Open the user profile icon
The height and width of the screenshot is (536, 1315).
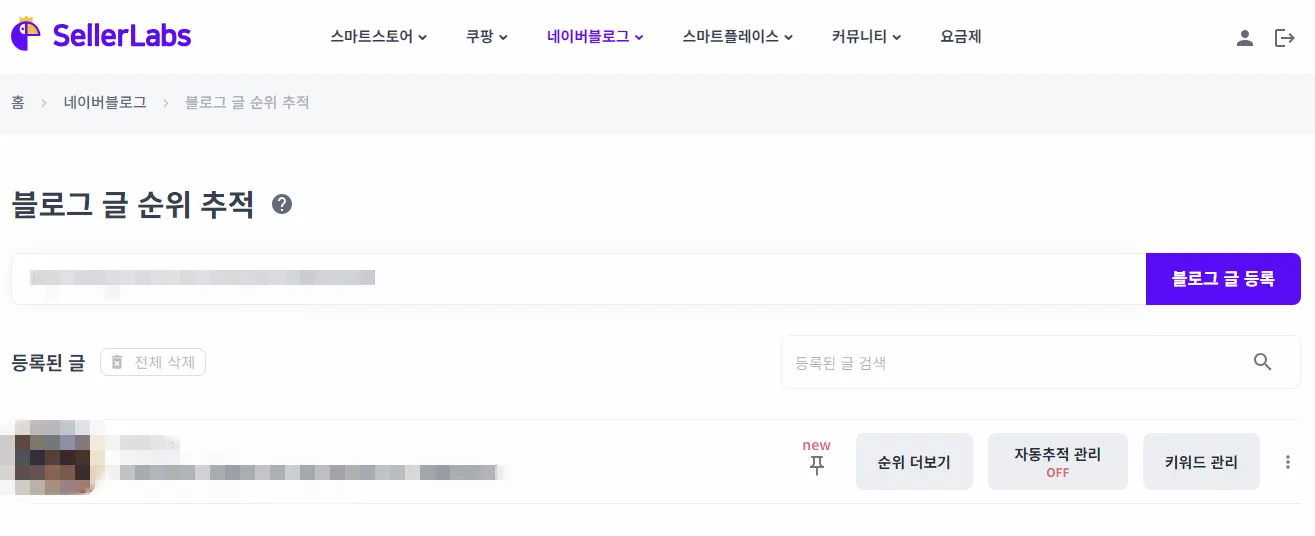click(1245, 38)
